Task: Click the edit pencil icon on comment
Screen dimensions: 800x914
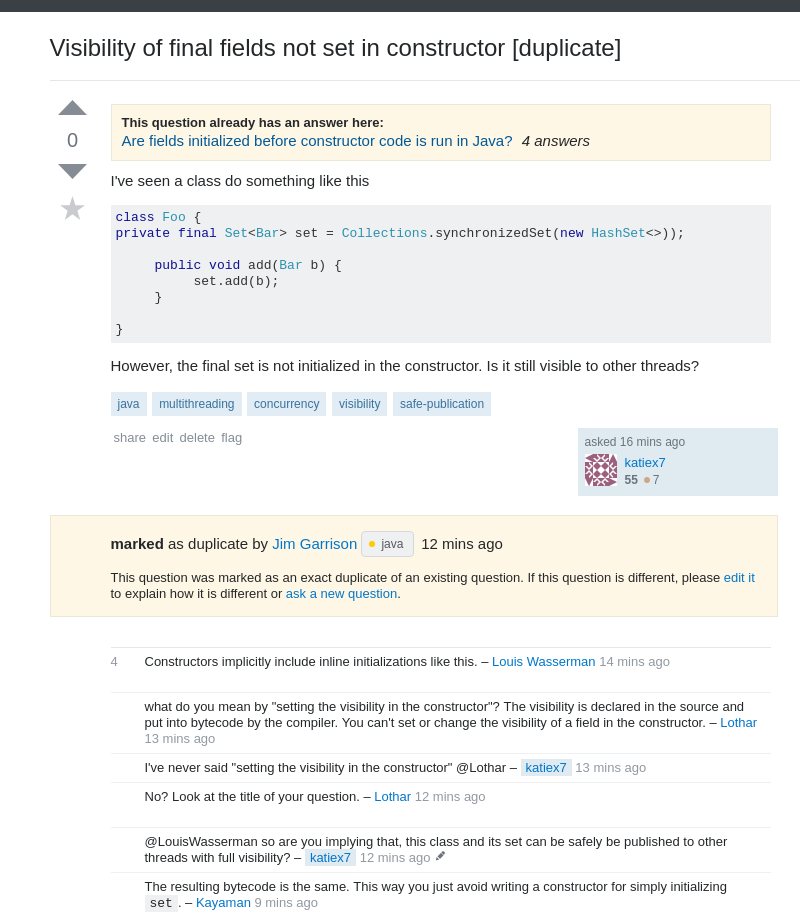Action: point(440,856)
